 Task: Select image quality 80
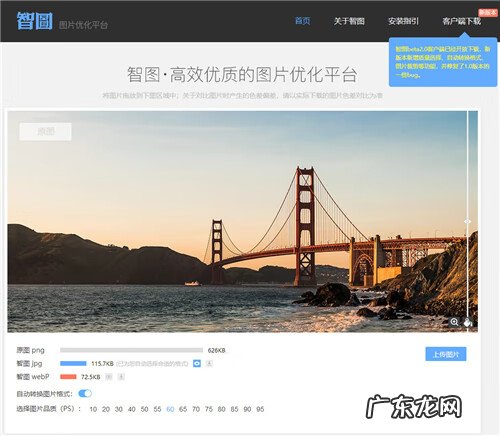221,409
